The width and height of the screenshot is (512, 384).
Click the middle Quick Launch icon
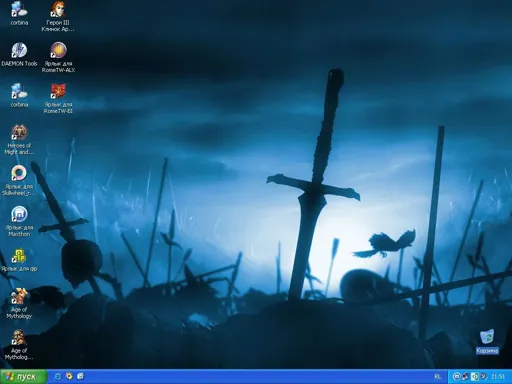tap(69, 376)
